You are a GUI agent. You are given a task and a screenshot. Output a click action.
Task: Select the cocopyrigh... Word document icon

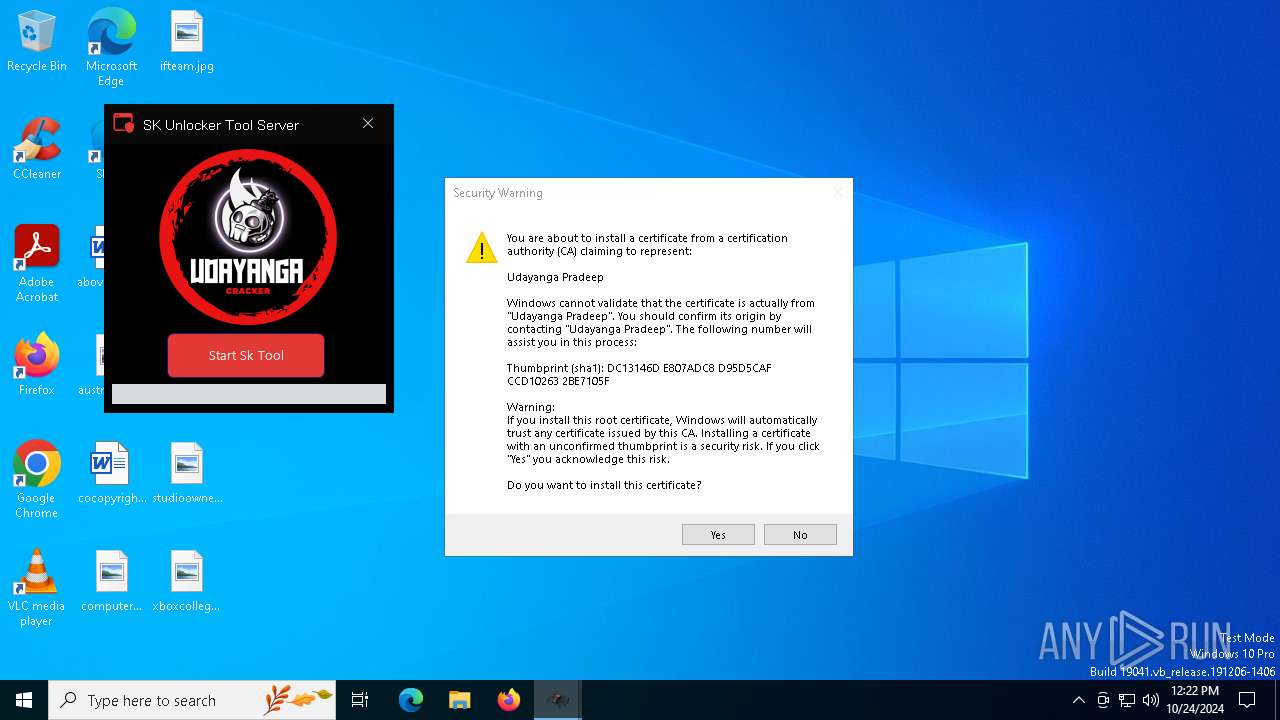pyautogui.click(x=111, y=474)
